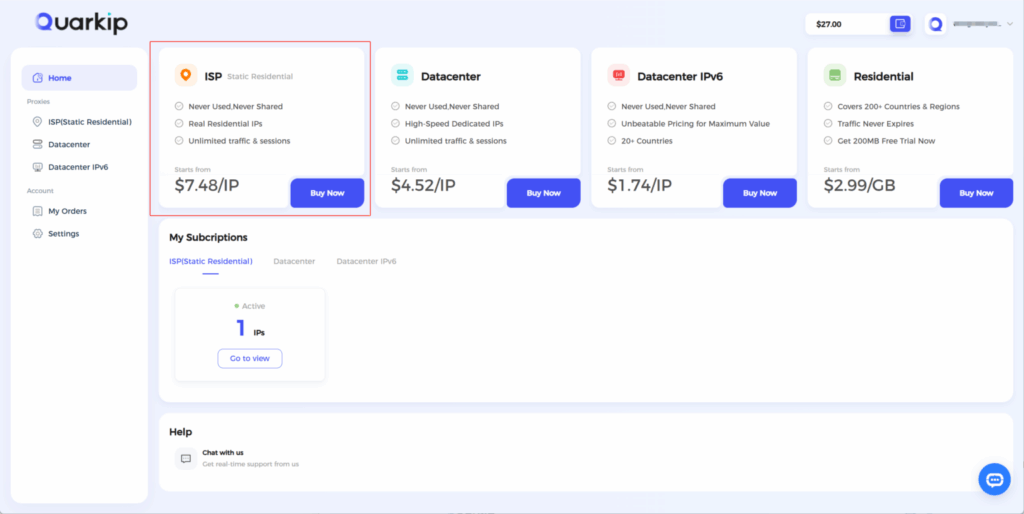1024x514 pixels.
Task: Click the Quarkip logo
Action: pyautogui.click(x=82, y=23)
